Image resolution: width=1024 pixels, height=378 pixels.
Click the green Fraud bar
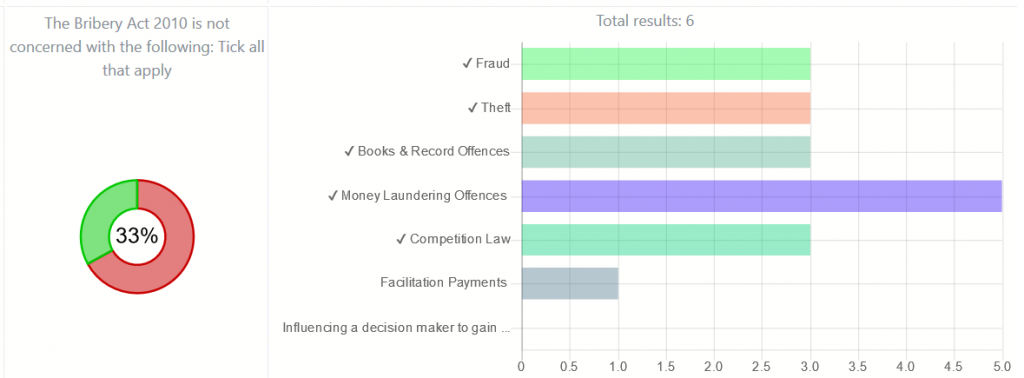click(666, 64)
